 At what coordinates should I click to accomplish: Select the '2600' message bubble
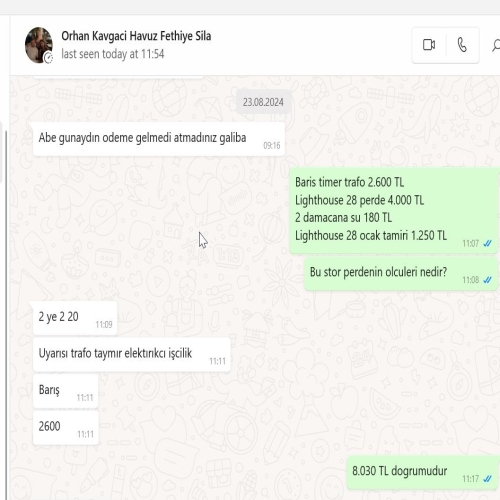[66, 428]
